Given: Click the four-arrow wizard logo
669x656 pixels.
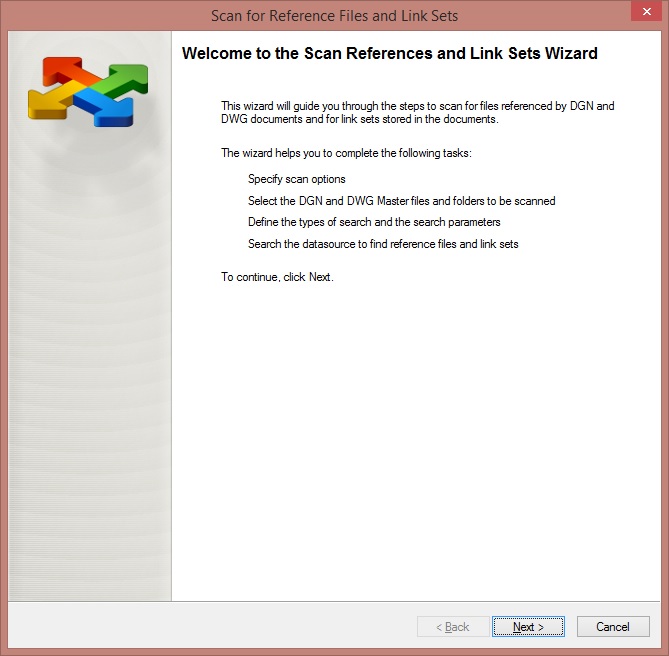Looking at the screenshot, I should (88, 92).
